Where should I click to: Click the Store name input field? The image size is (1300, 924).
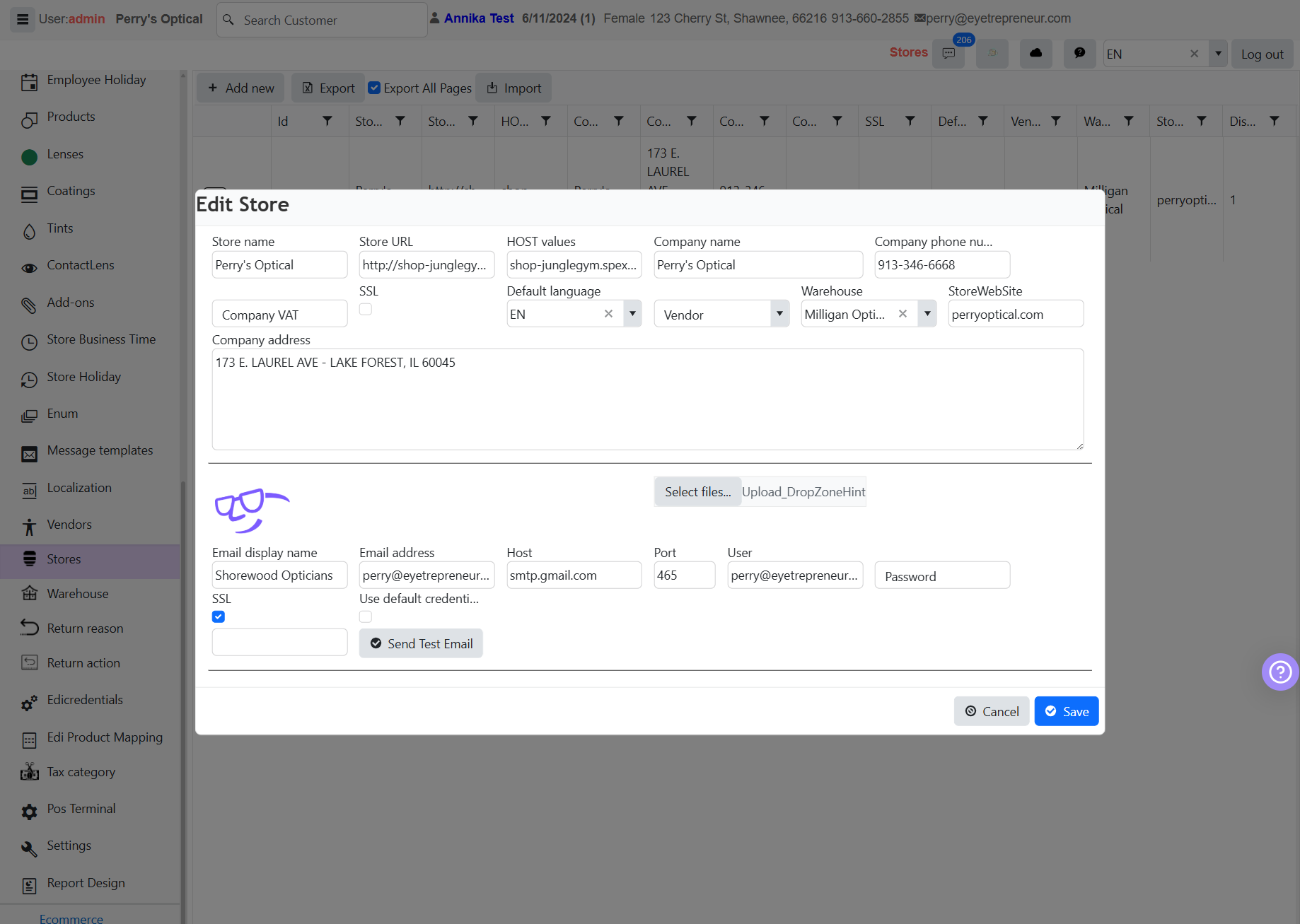coord(279,264)
